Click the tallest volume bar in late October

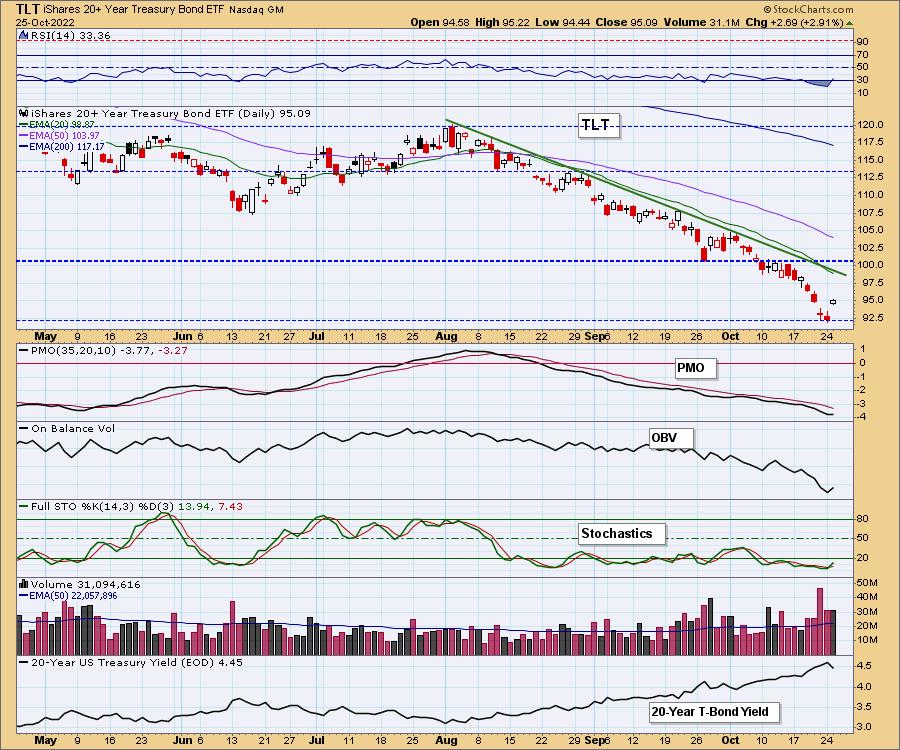coord(820,621)
